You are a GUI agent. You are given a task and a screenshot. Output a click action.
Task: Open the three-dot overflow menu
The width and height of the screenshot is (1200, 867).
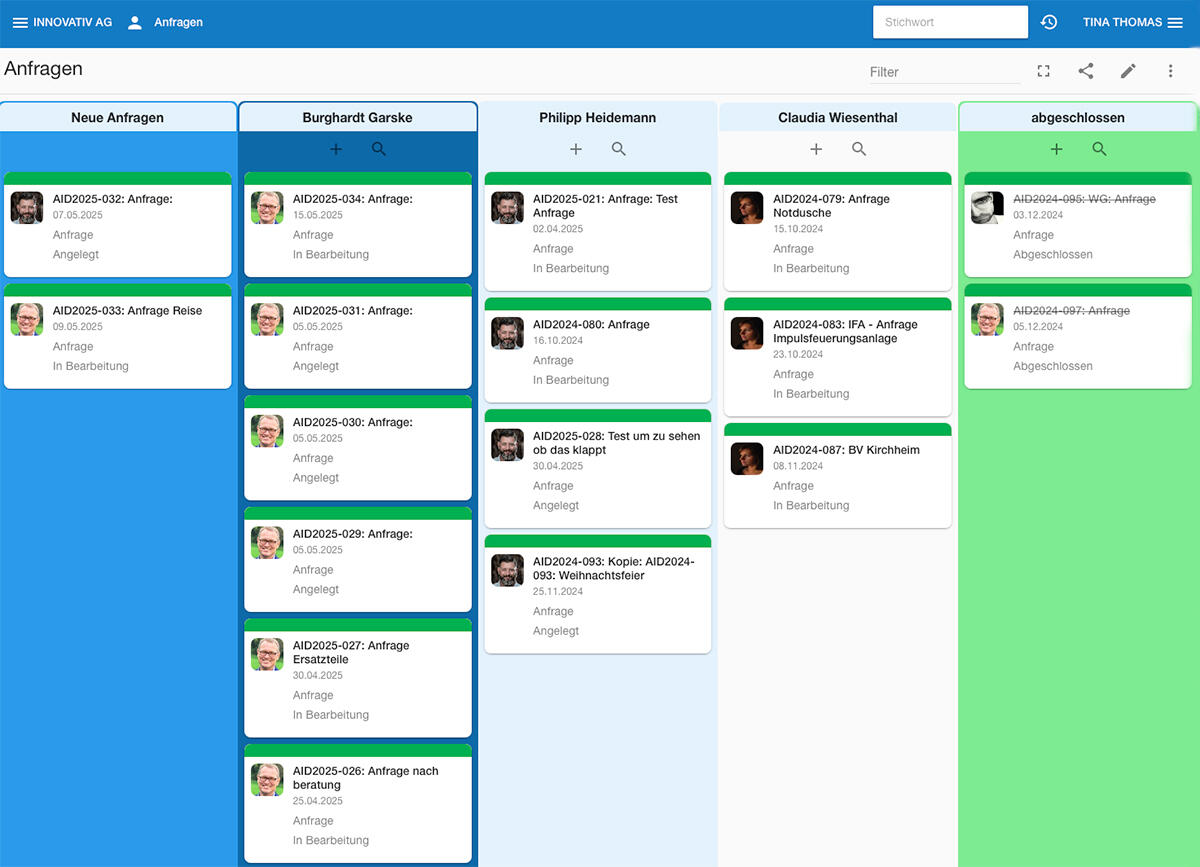tap(1170, 71)
